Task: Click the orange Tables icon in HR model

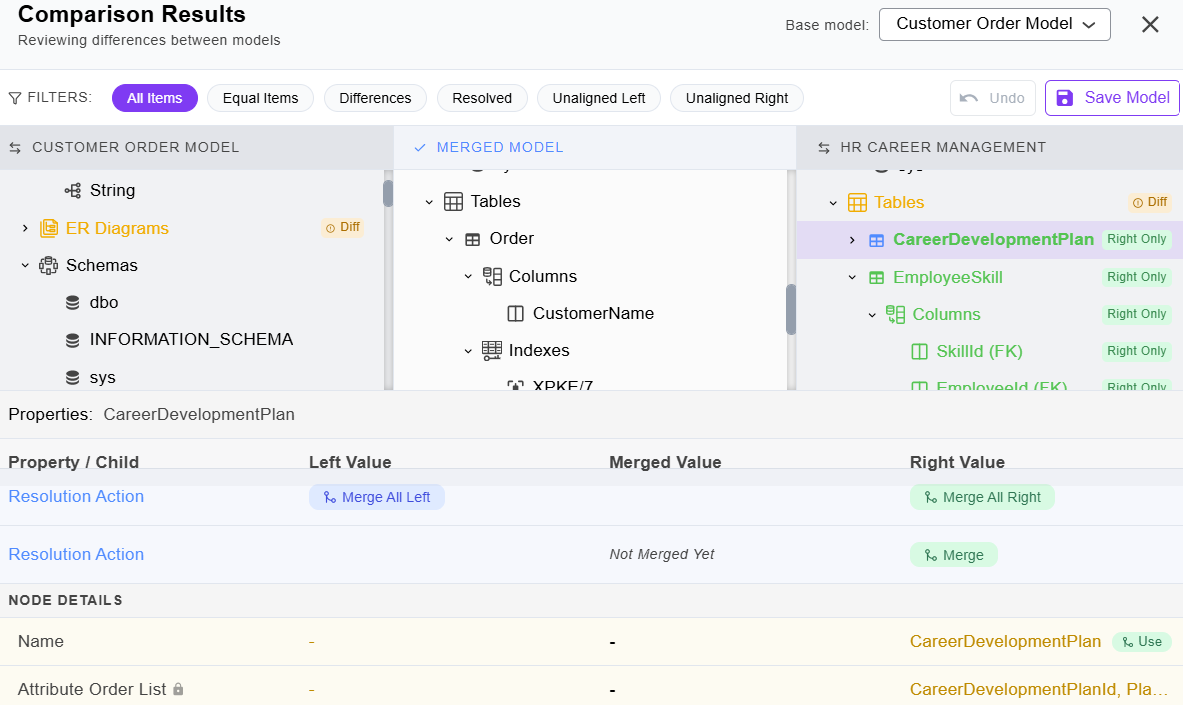Action: tap(857, 202)
